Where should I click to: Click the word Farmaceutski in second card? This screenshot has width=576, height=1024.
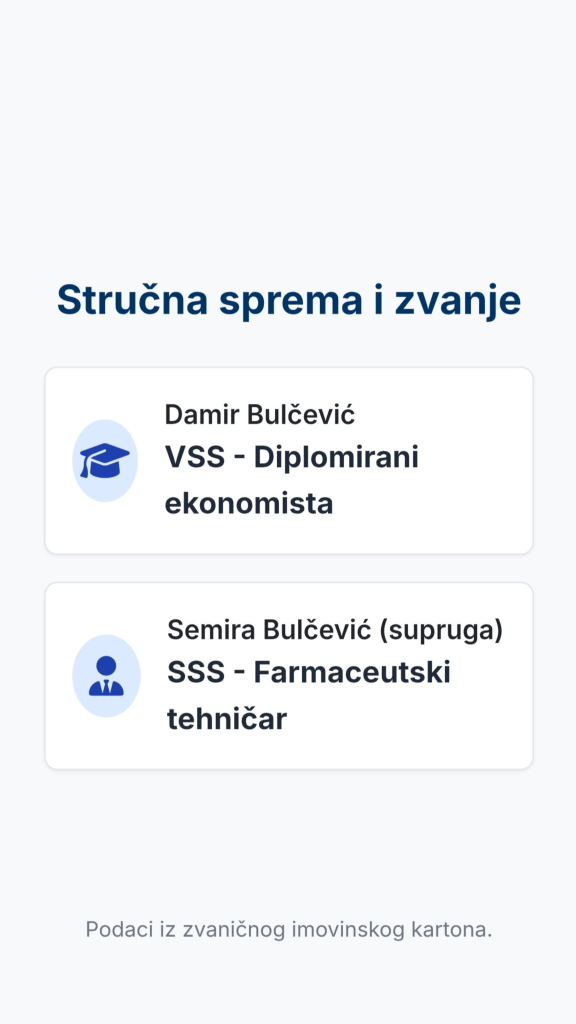[x=352, y=672]
